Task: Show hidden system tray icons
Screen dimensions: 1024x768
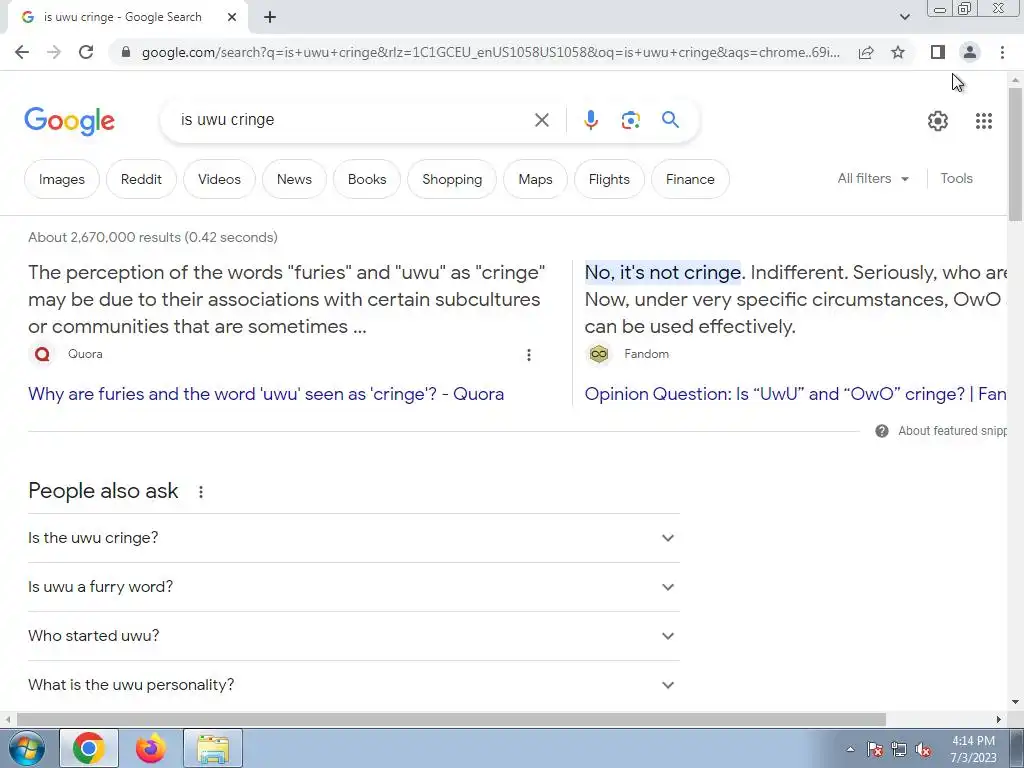Action: 850,750
